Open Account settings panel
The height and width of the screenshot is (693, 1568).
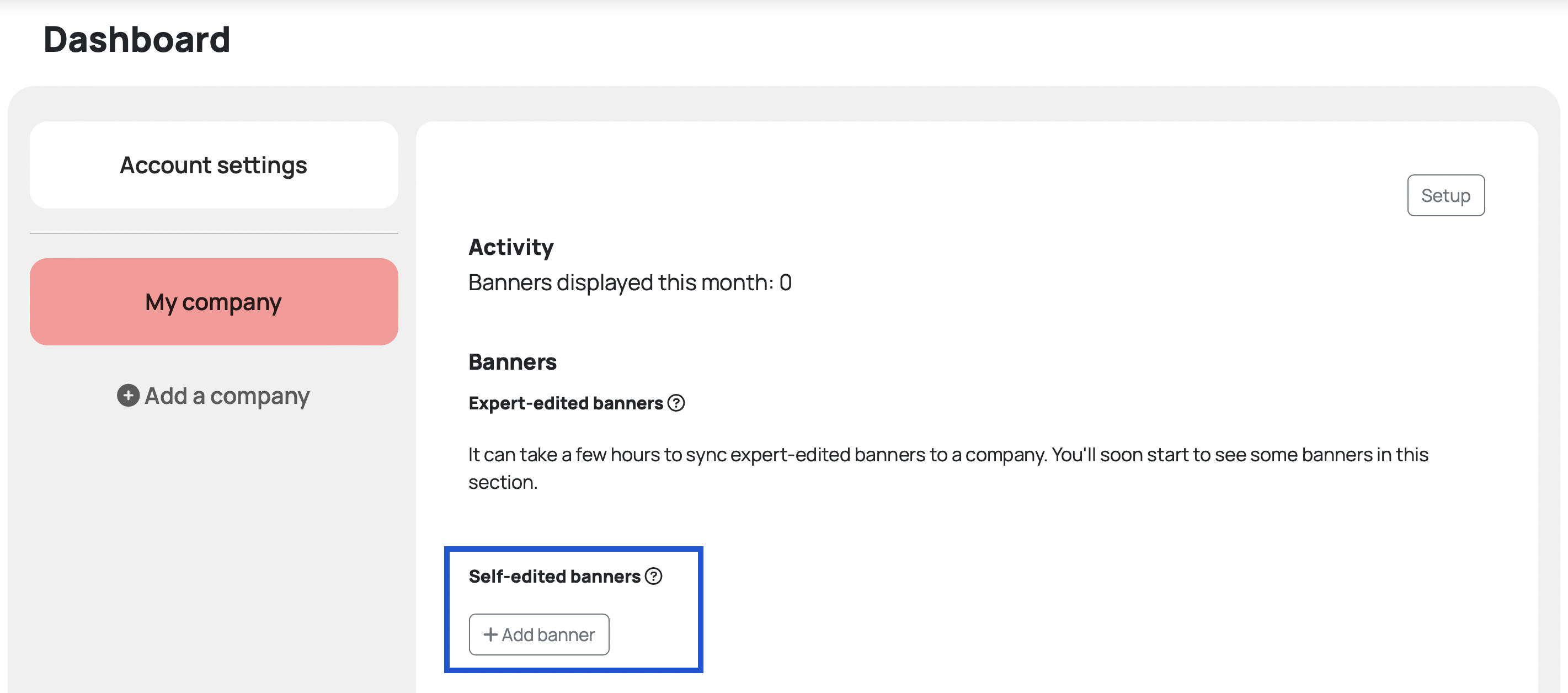coord(213,164)
